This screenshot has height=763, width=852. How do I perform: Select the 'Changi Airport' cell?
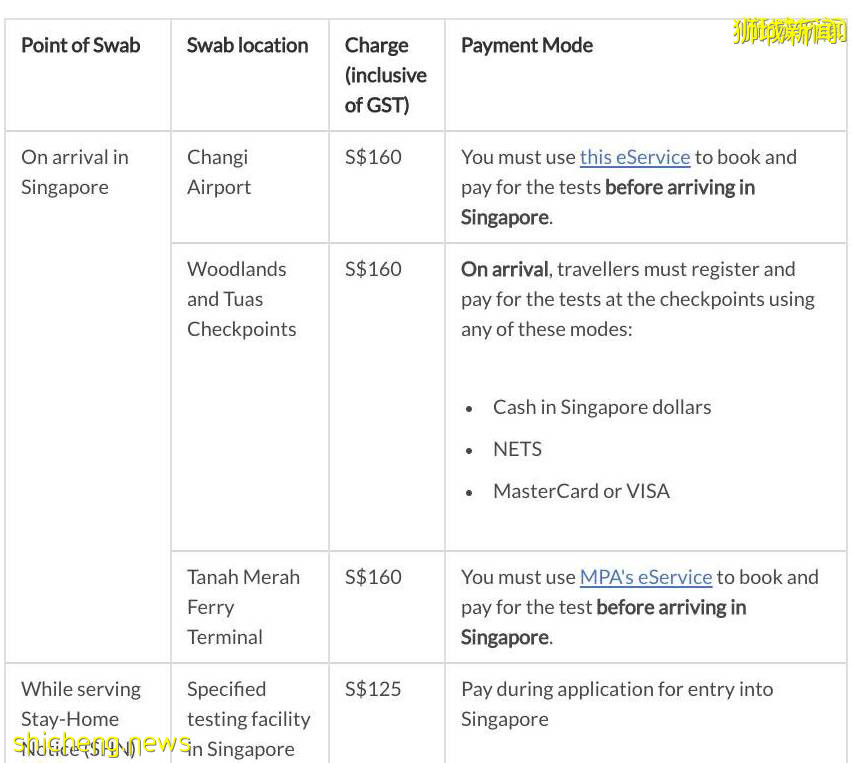(x=219, y=172)
